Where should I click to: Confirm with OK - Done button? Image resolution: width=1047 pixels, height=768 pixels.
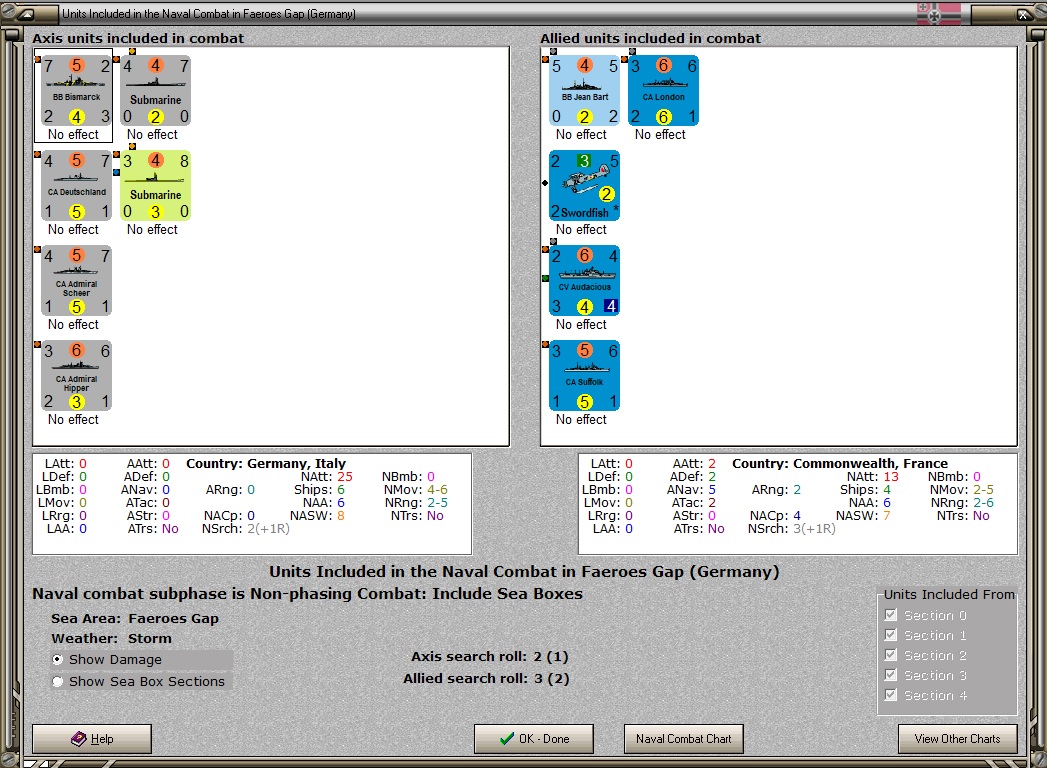tap(534, 739)
